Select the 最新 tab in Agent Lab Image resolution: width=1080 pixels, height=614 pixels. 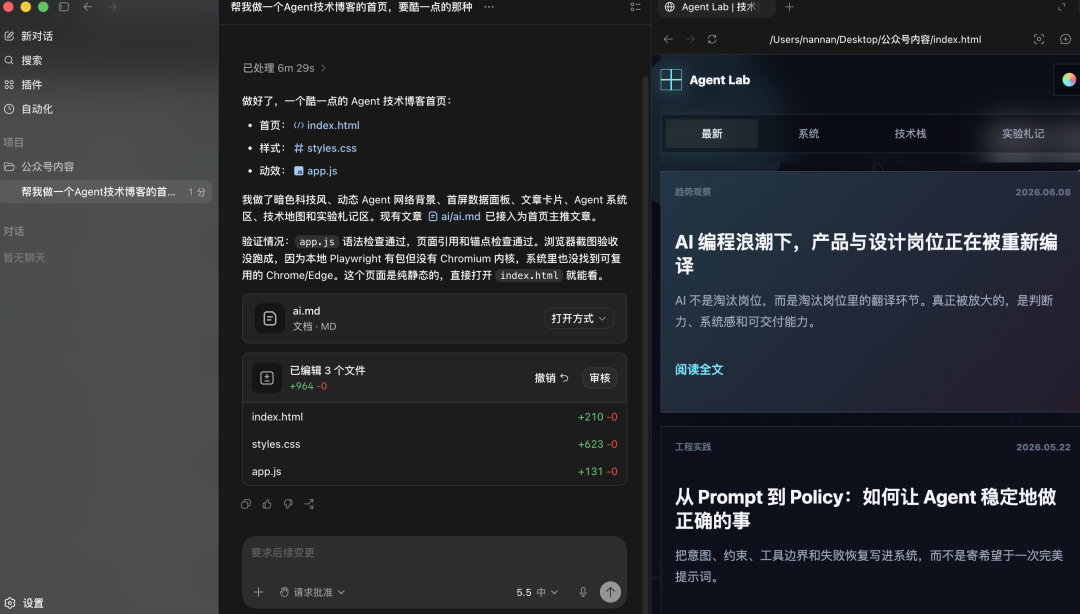pyautogui.click(x=712, y=134)
